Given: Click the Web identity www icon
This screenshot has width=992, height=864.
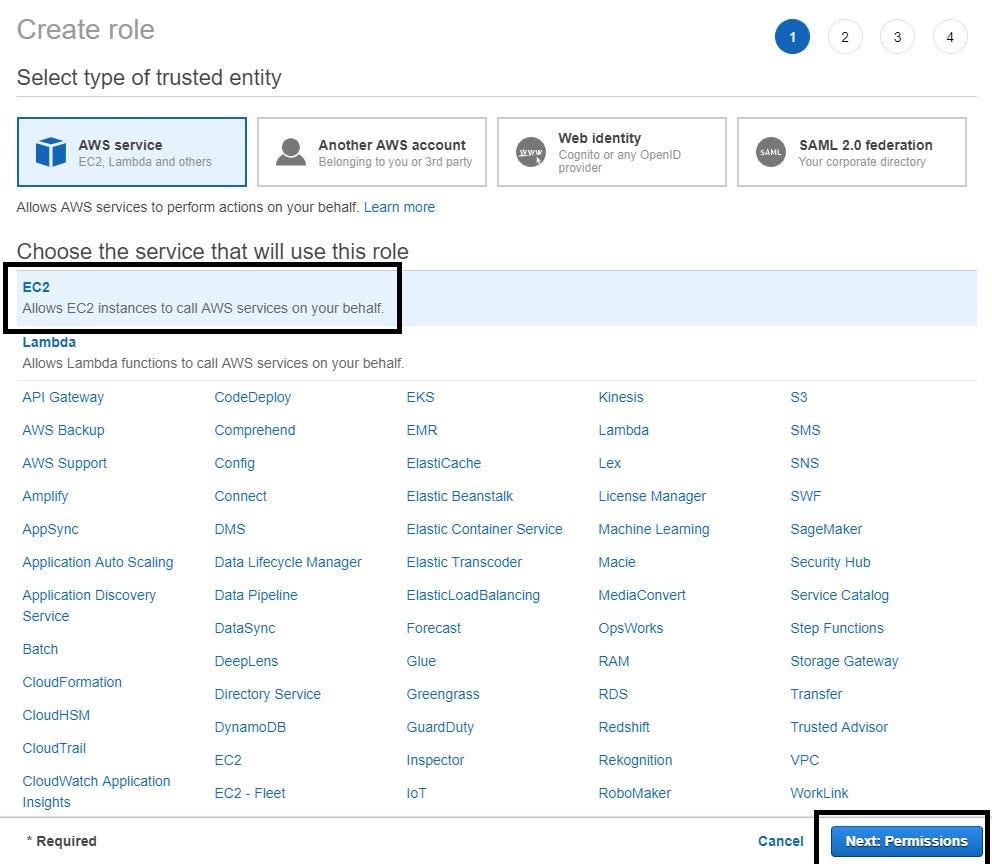Looking at the screenshot, I should coord(531,152).
